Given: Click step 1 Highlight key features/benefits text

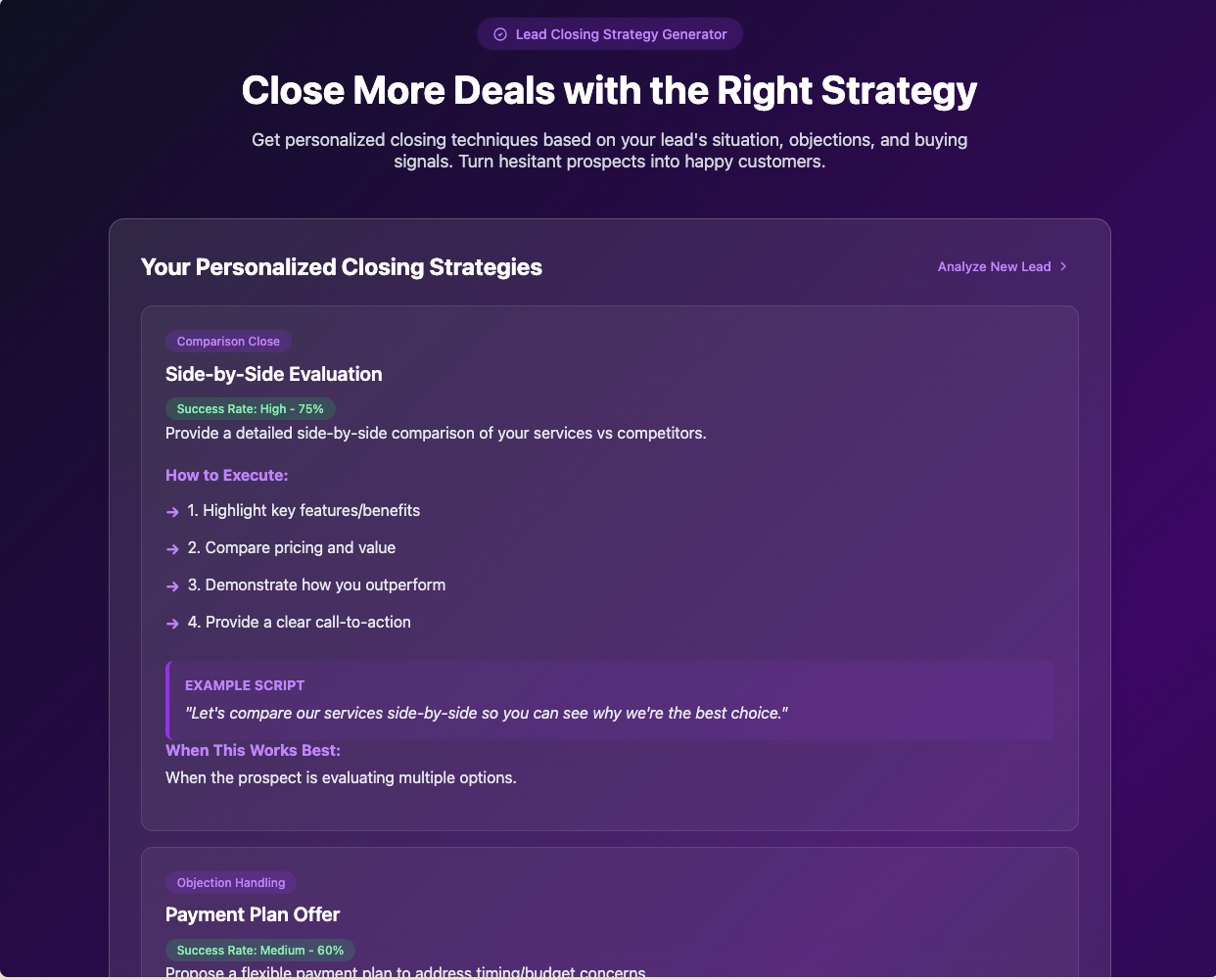Looking at the screenshot, I should pyautogui.click(x=304, y=511).
